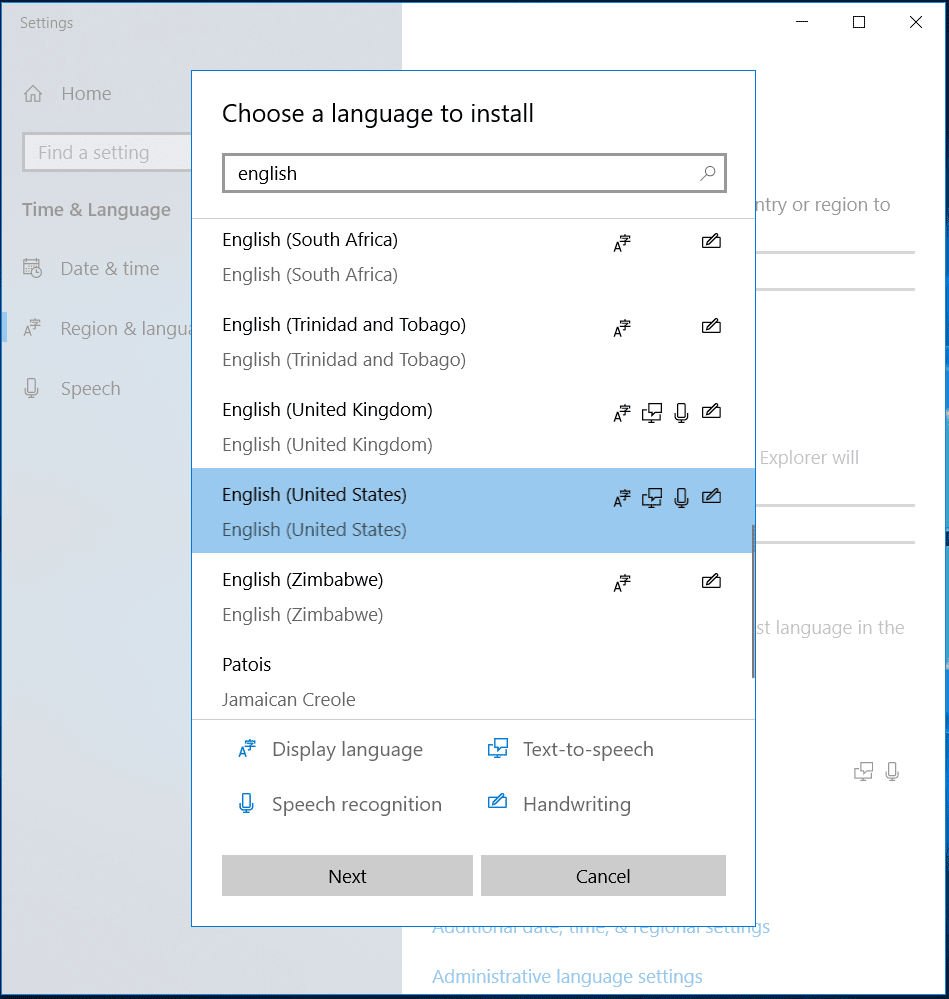Click handwriting icon on English (Trinidad and Tobago)

coord(711,326)
